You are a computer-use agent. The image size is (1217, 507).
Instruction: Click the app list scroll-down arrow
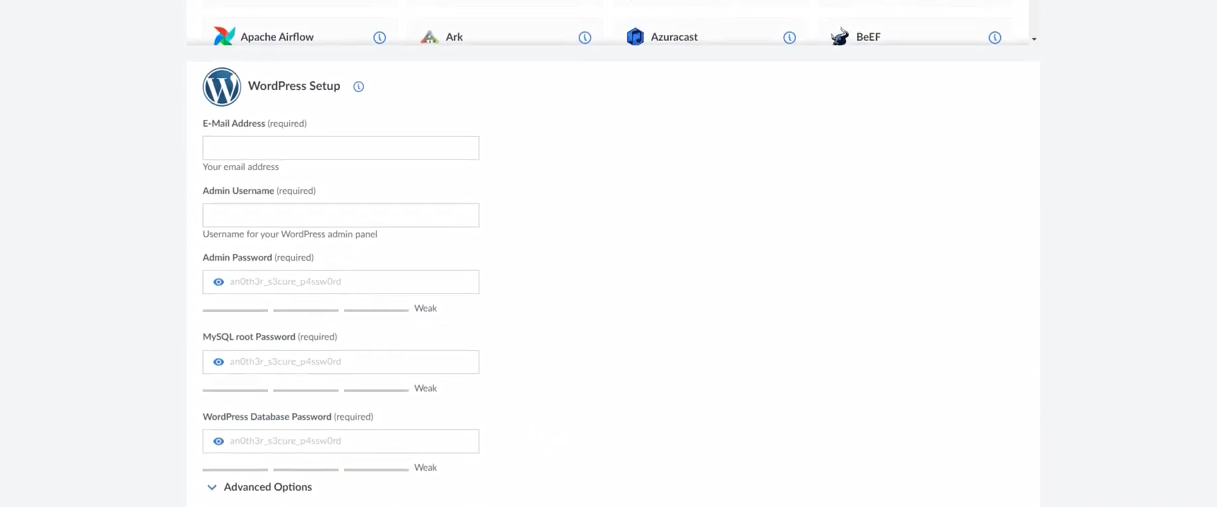pyautogui.click(x=1034, y=40)
